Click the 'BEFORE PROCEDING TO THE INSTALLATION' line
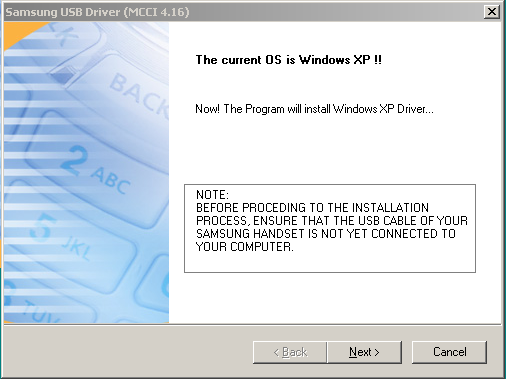This screenshot has height=379, width=506. [x=312, y=208]
